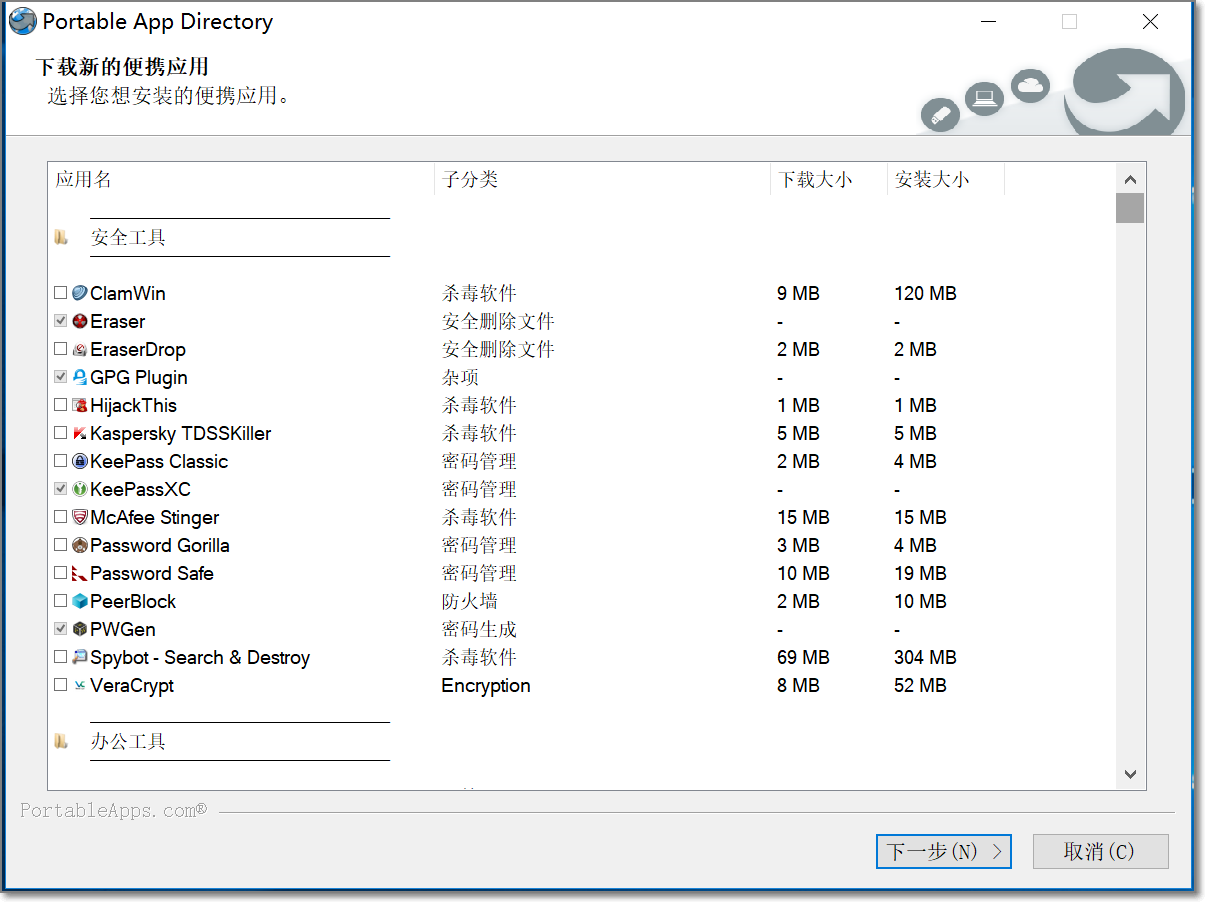Click the scrollbar down arrow
Viewport: 1205px width, 902px height.
click(x=1130, y=774)
